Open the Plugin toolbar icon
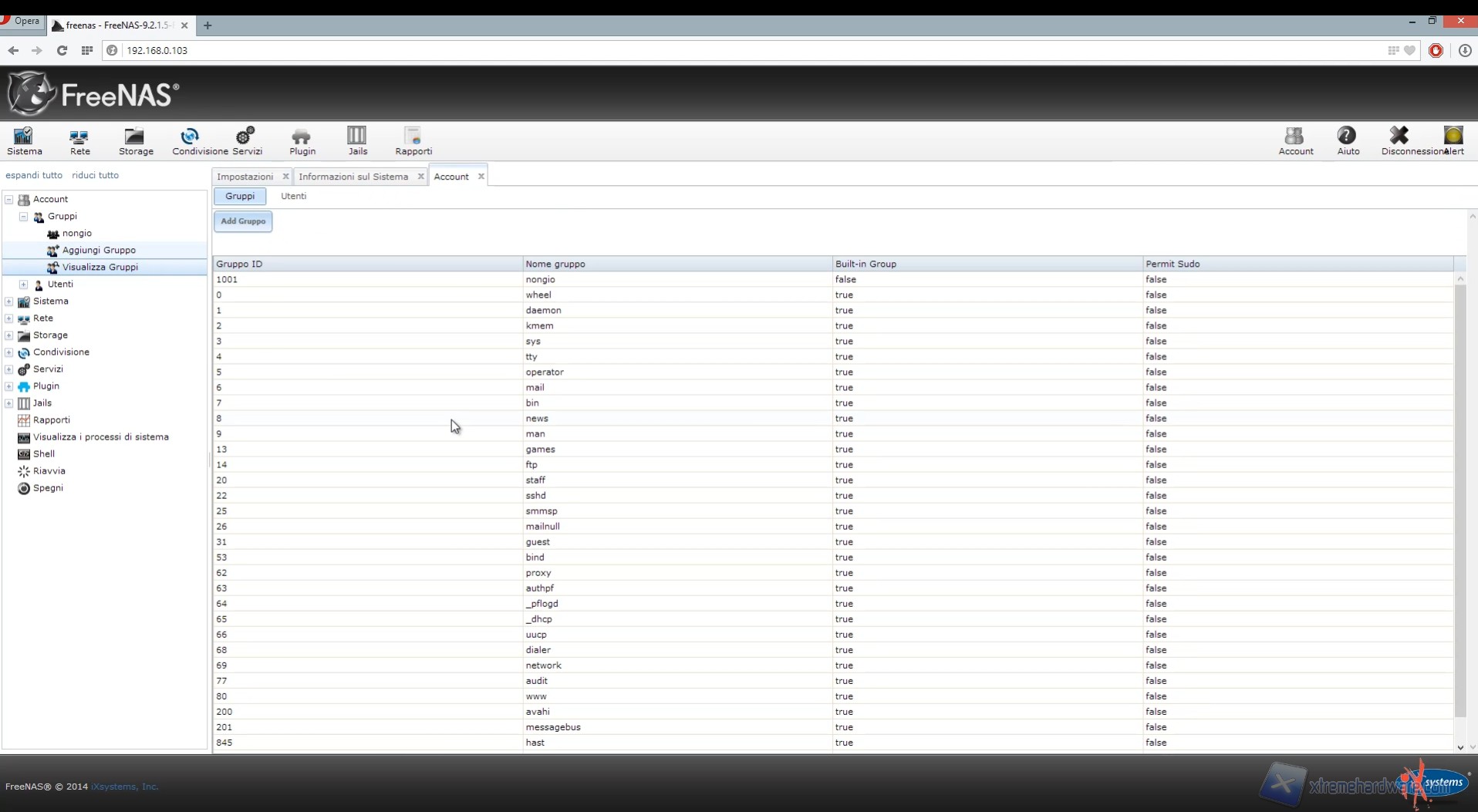This screenshot has height=812, width=1478. 302,140
